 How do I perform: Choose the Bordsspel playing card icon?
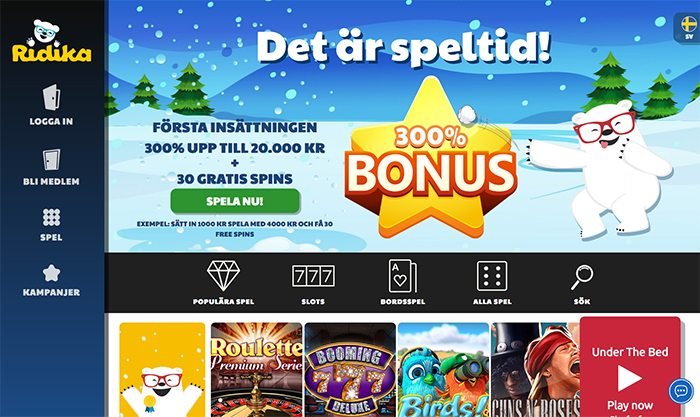coord(403,276)
